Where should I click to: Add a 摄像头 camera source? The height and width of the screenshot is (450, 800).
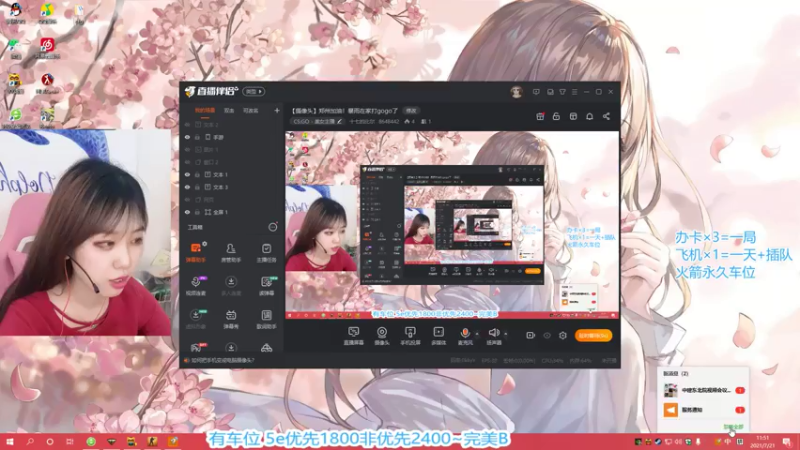[x=382, y=336]
